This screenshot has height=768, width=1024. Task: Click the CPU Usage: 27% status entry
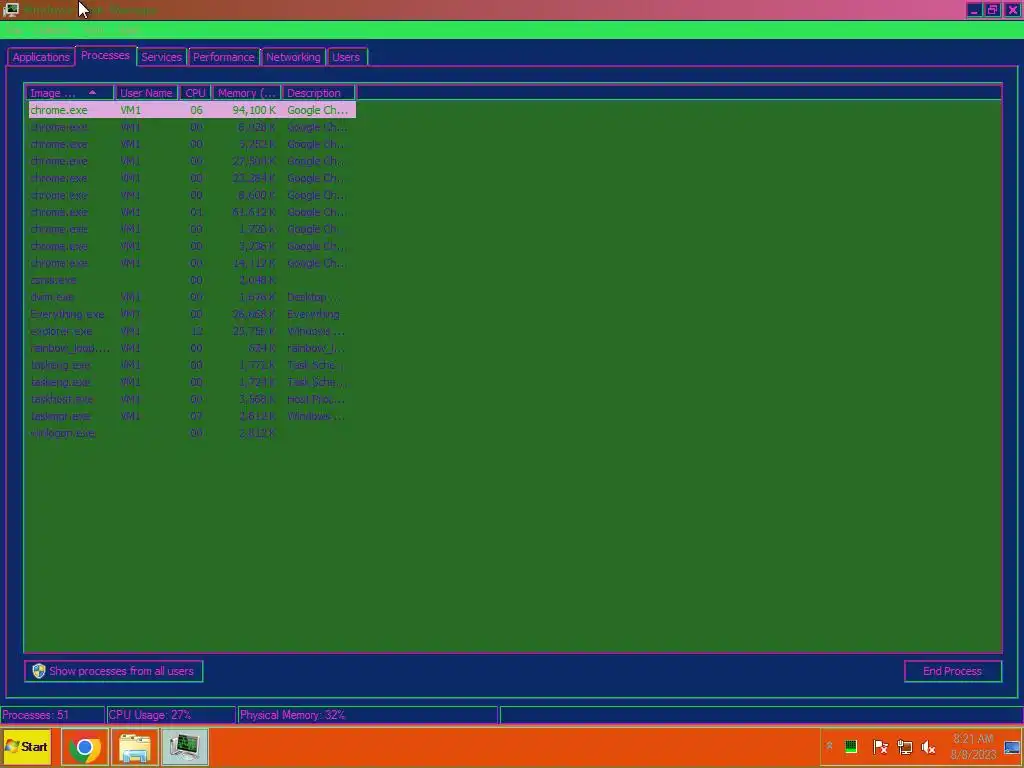tap(171, 714)
